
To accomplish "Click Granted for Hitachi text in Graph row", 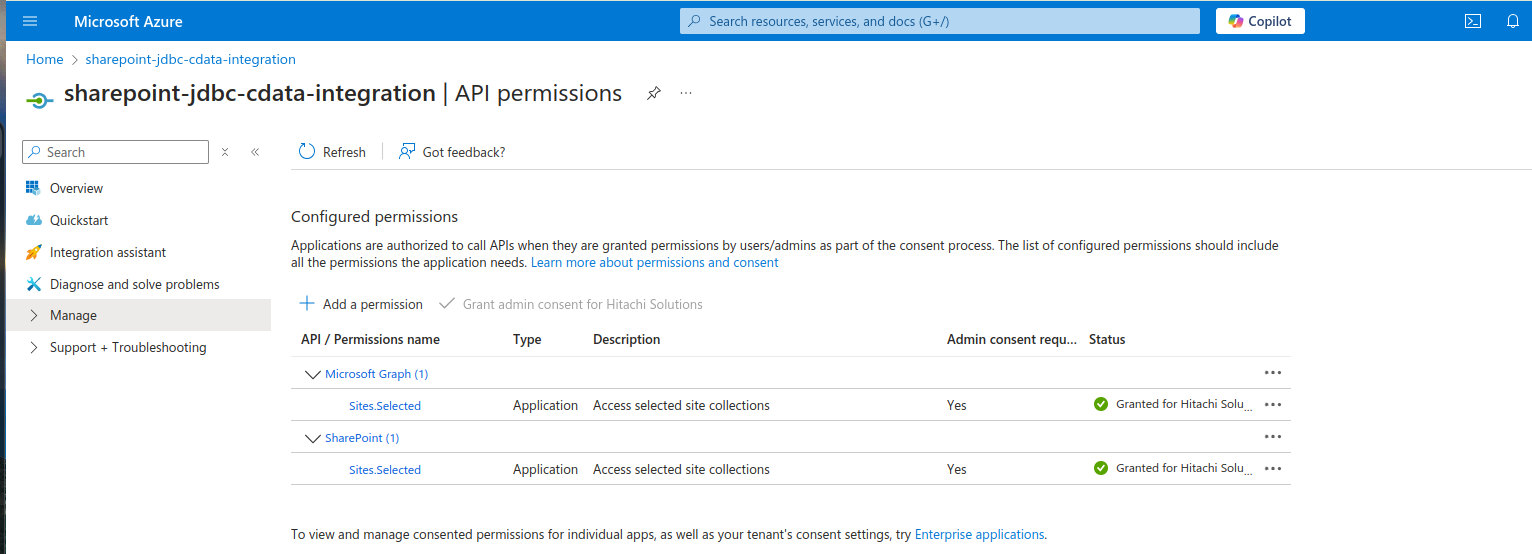I will (x=1184, y=404).
